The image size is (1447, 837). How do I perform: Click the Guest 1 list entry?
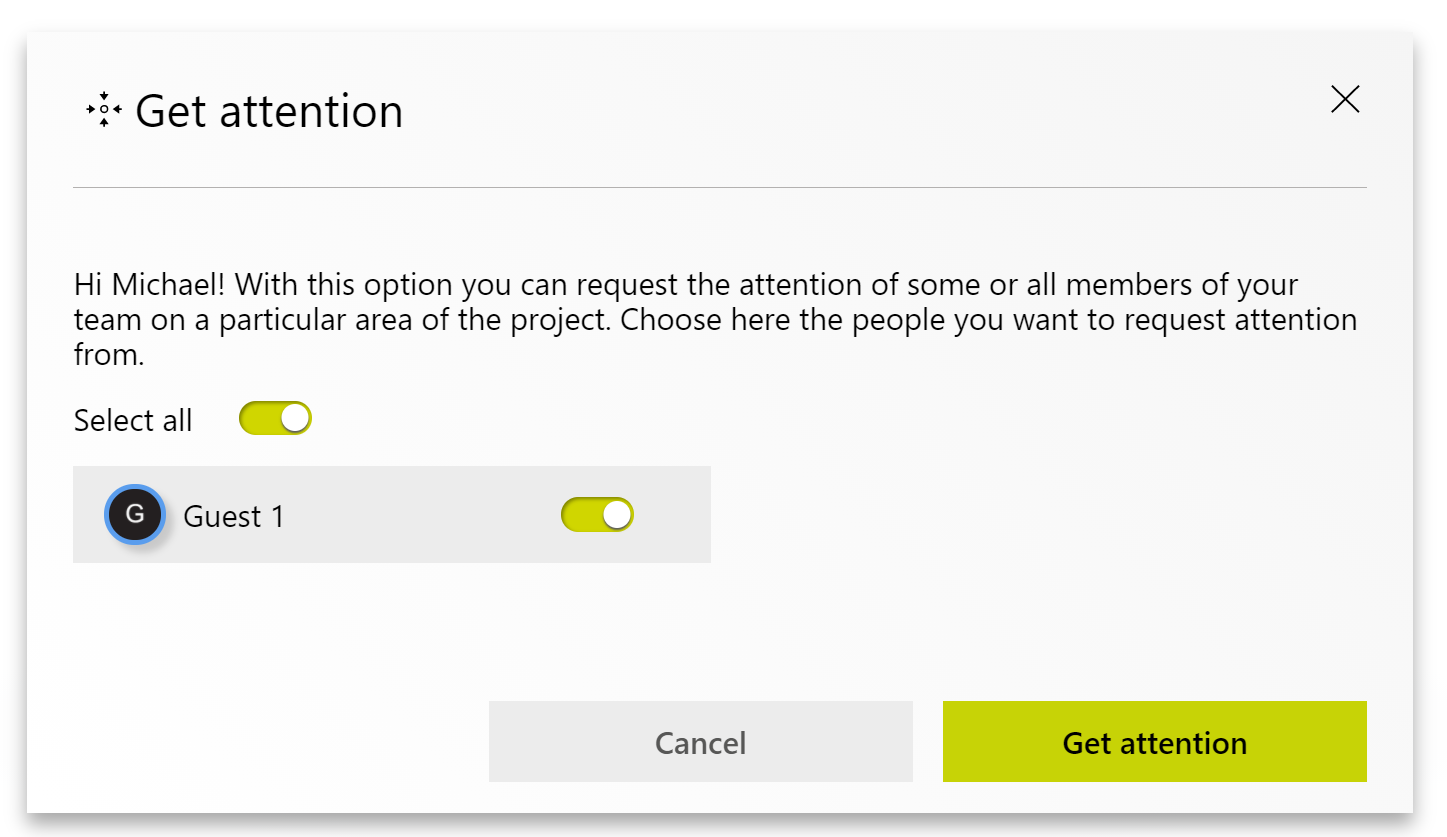click(391, 514)
